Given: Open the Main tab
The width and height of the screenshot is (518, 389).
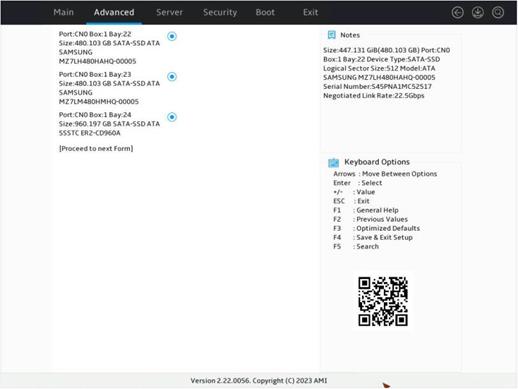Looking at the screenshot, I should click(63, 12).
